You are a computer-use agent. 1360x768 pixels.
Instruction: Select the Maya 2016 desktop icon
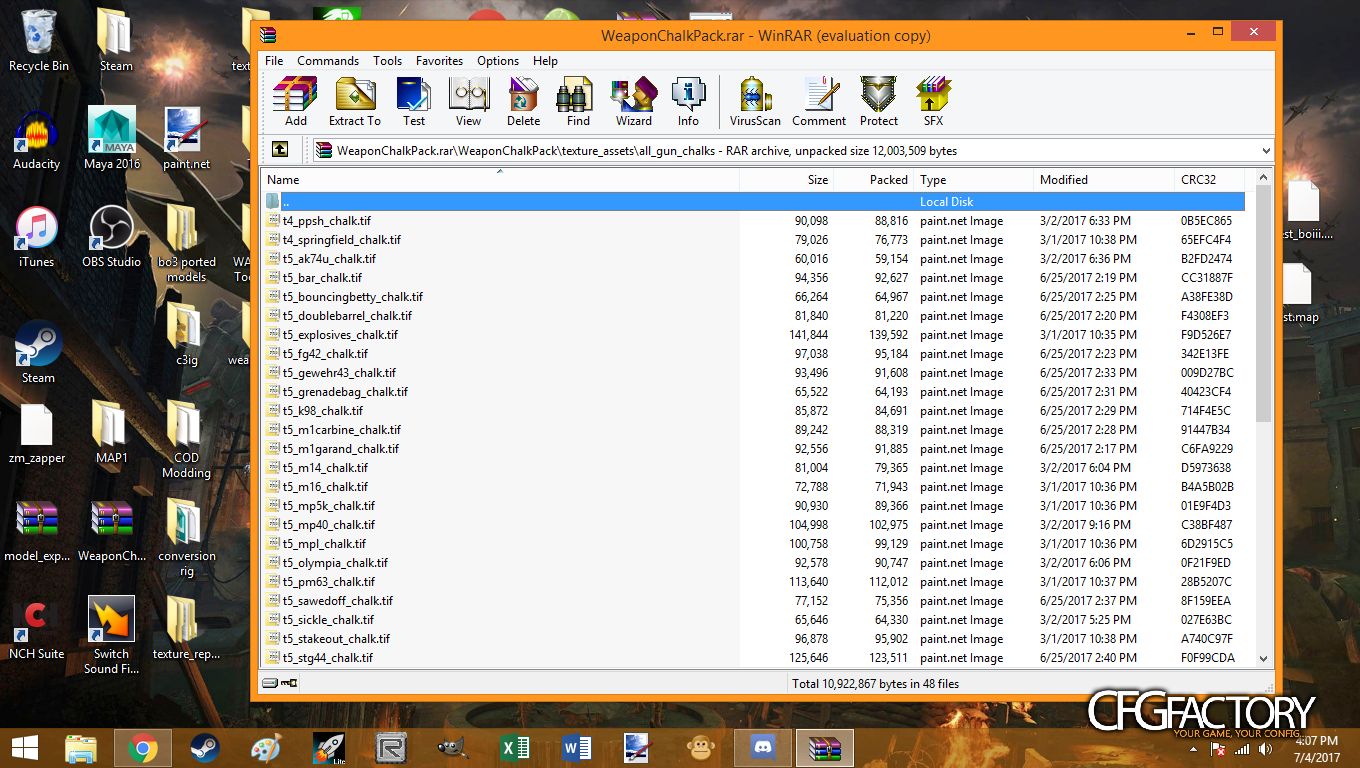[x=112, y=140]
